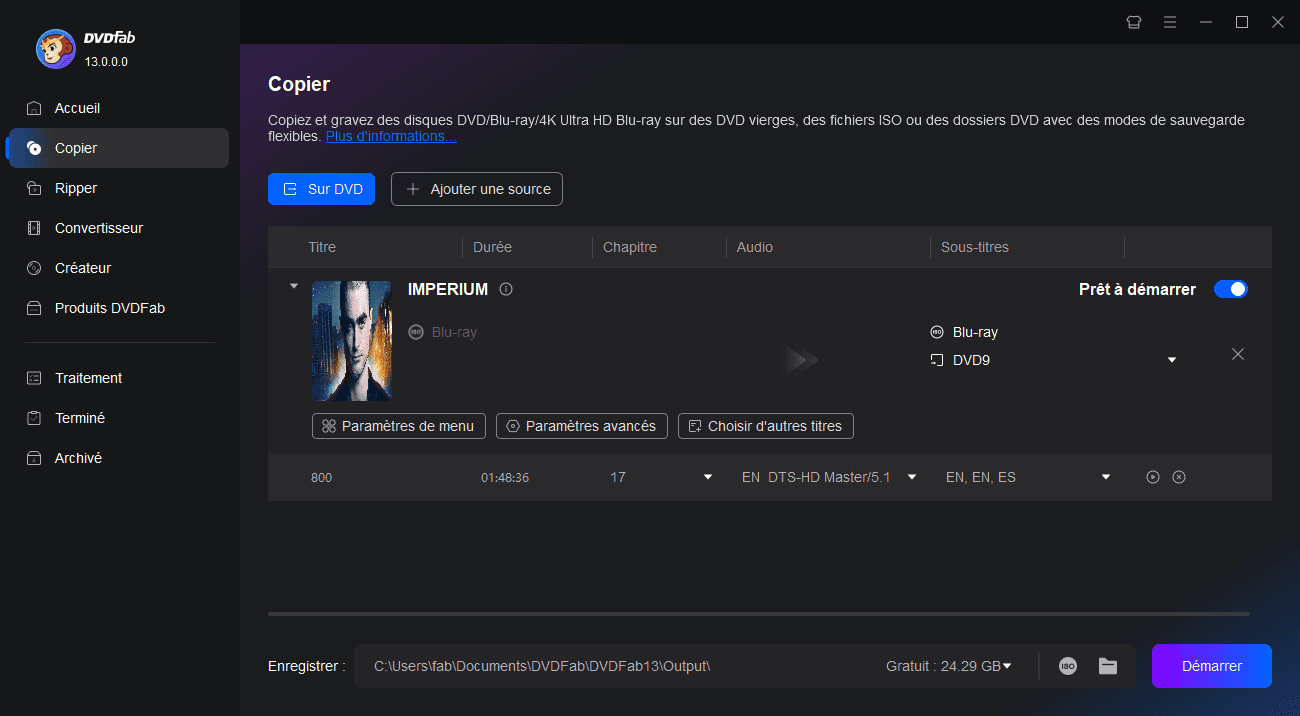This screenshot has height=716, width=1300.
Task: Click the Convertisseur film icon
Action: tap(34, 228)
